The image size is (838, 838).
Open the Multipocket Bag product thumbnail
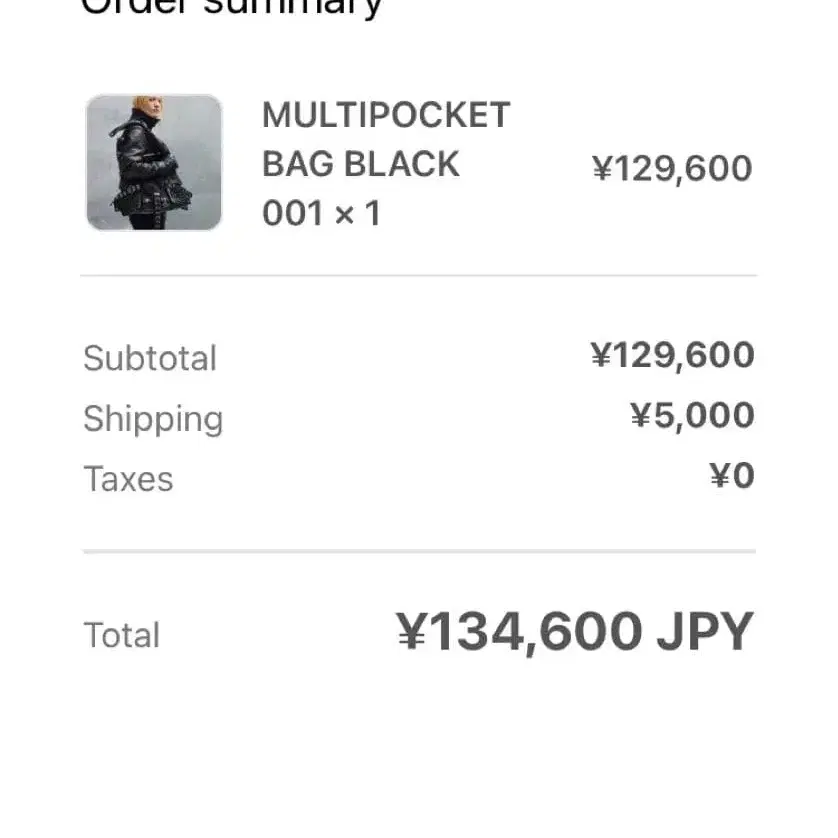153,163
